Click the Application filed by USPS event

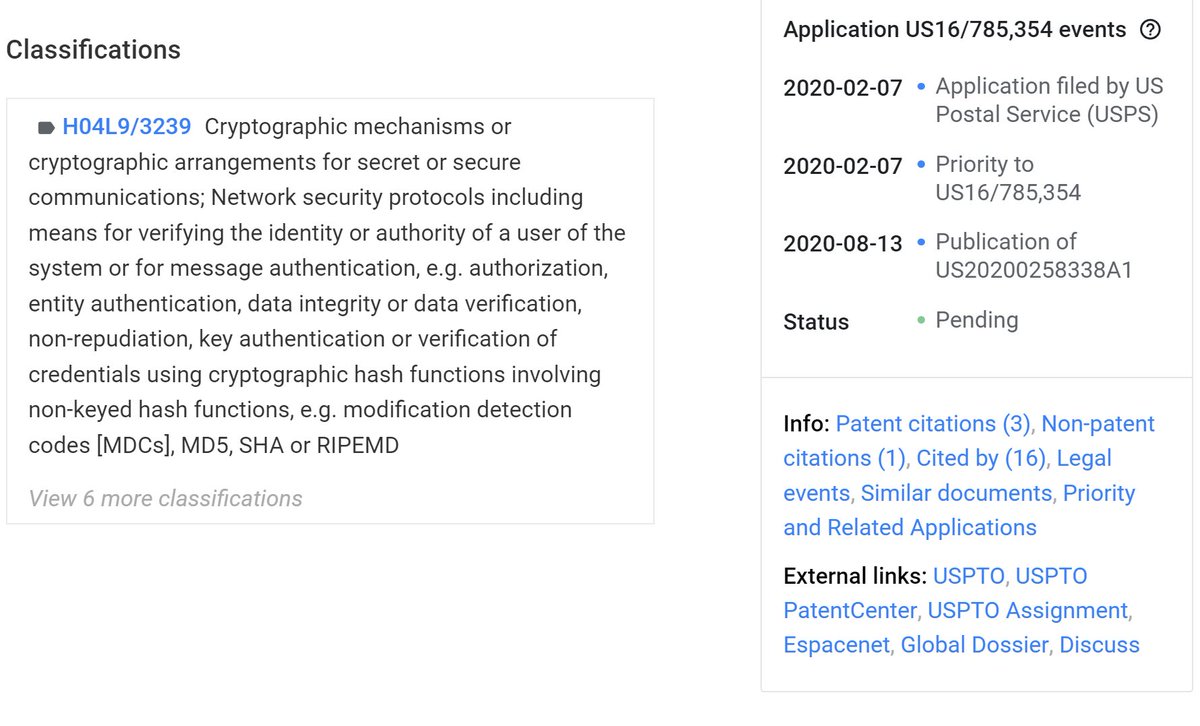[1047, 101]
